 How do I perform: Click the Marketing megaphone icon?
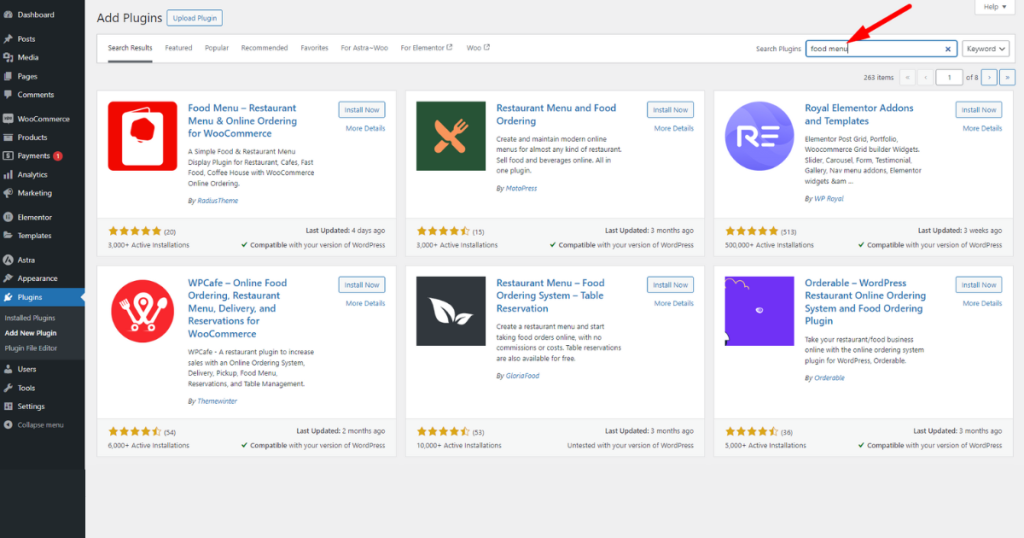8,193
